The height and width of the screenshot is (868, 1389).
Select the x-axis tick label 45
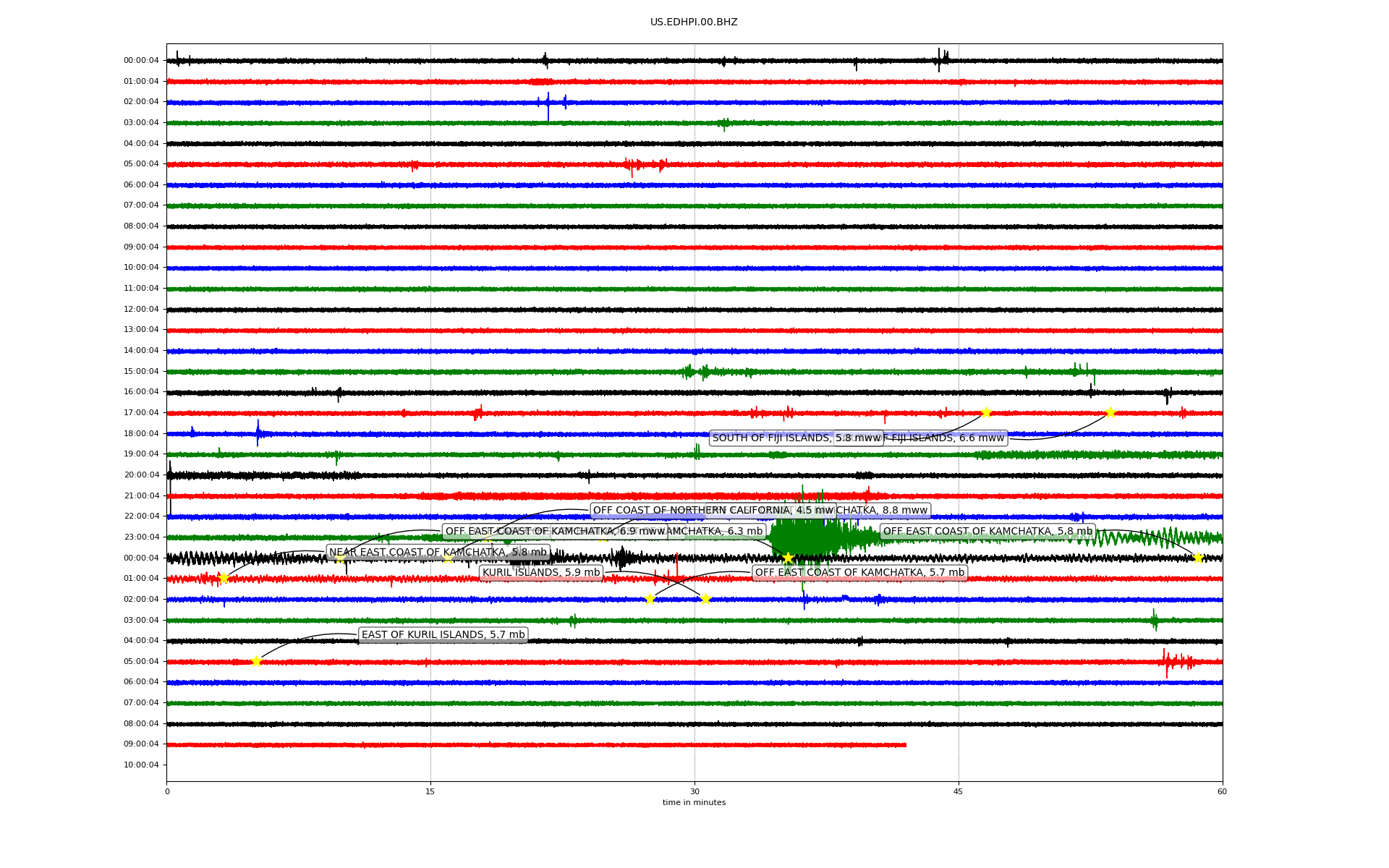959,791
